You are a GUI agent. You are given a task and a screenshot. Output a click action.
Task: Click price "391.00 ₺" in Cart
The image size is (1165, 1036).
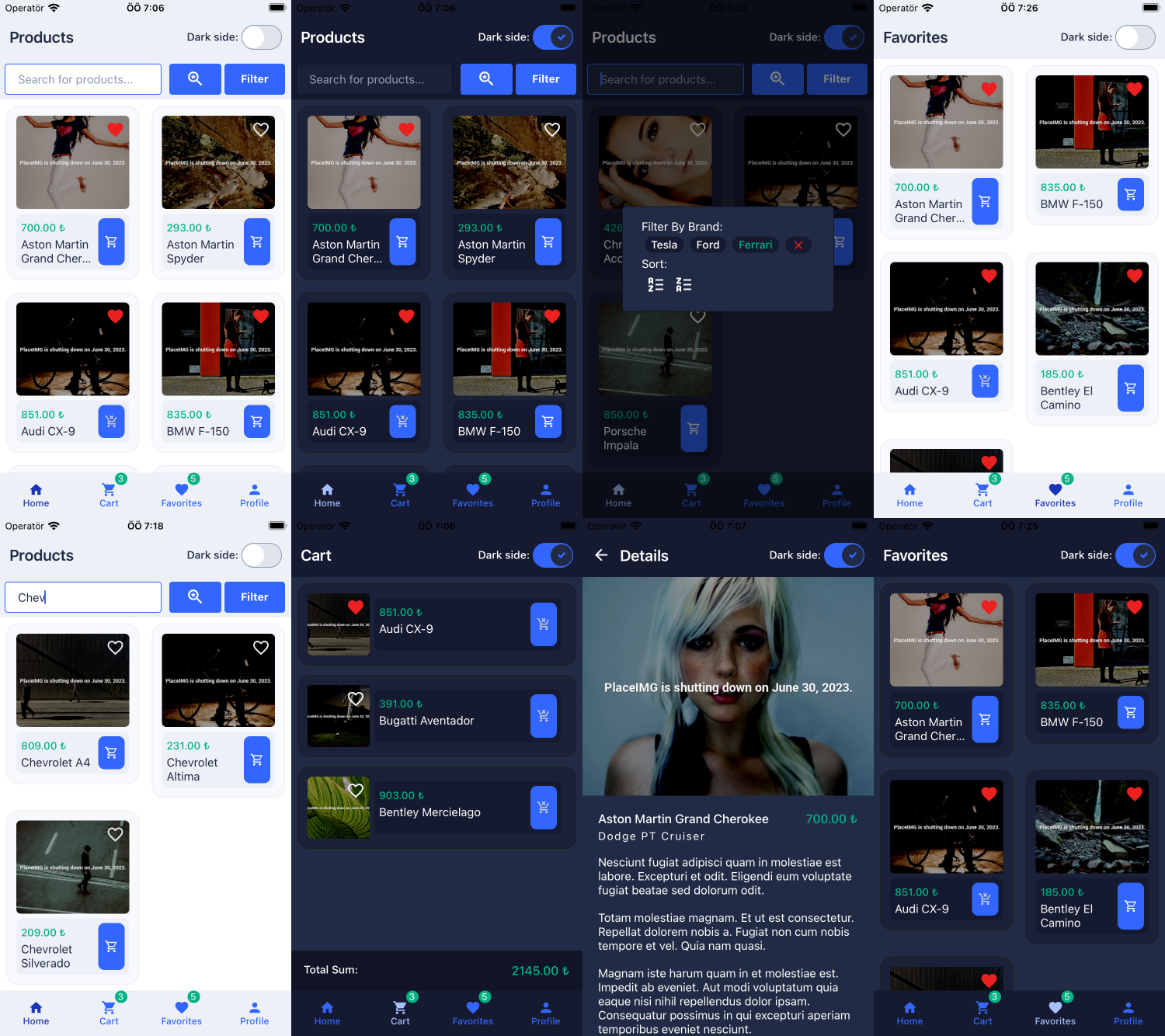(x=401, y=704)
